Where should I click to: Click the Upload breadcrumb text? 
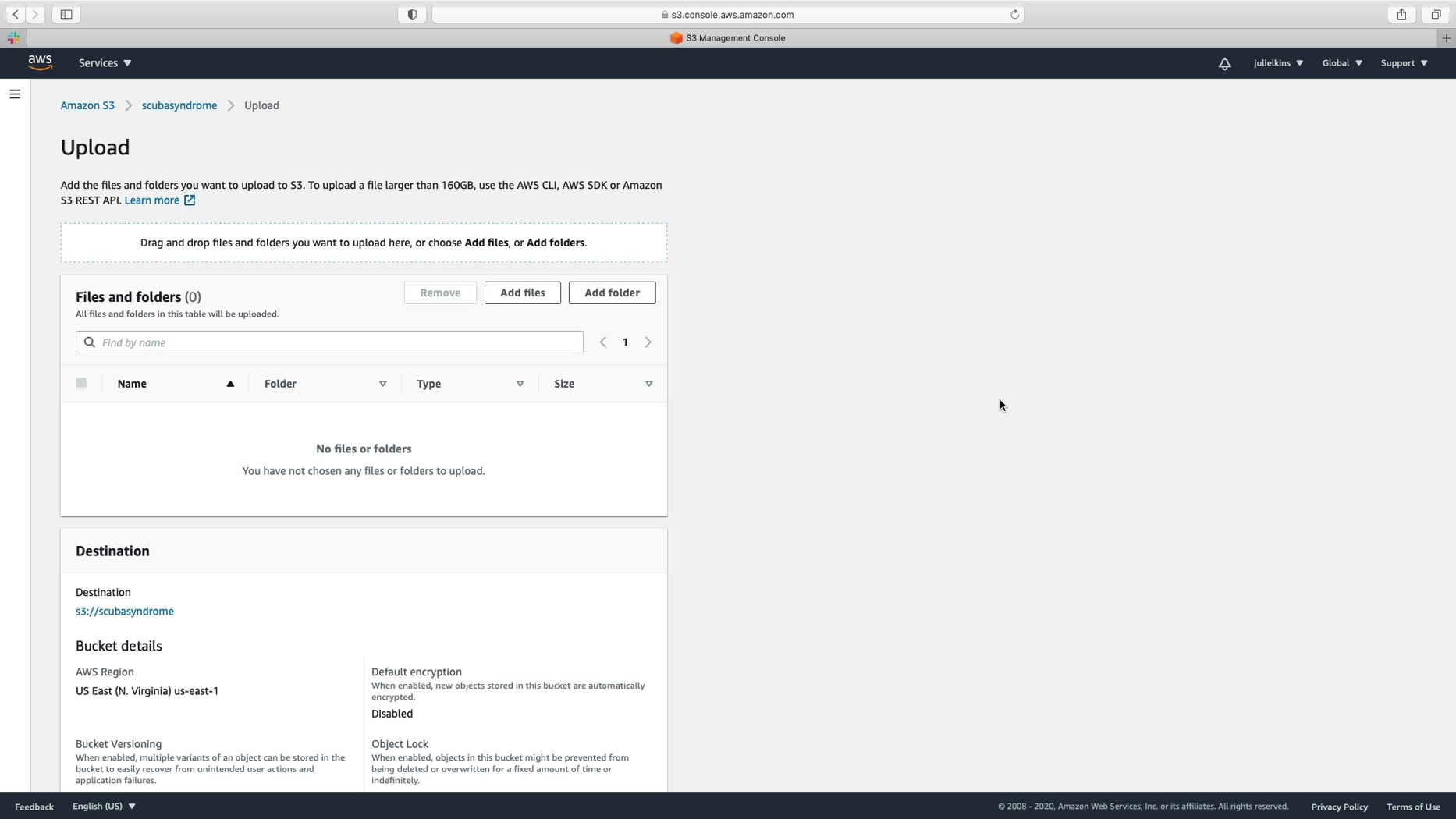click(x=261, y=105)
